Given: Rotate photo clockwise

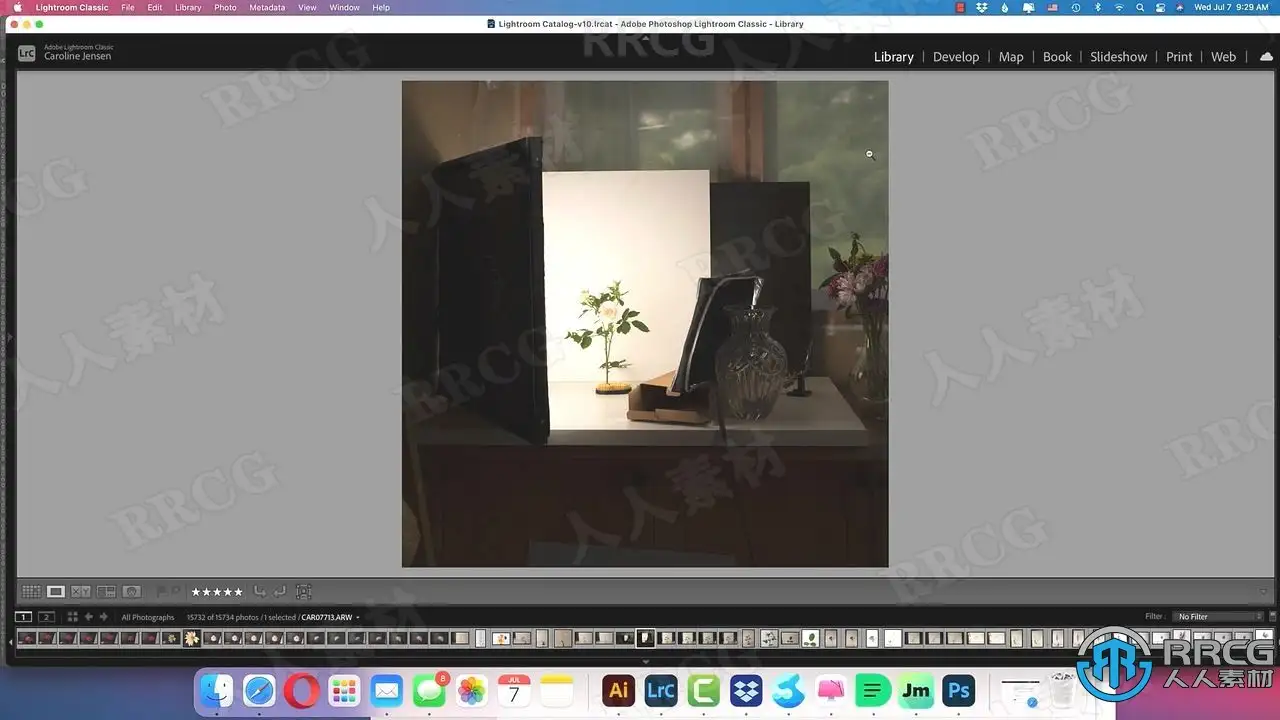Looking at the screenshot, I should 280,592.
